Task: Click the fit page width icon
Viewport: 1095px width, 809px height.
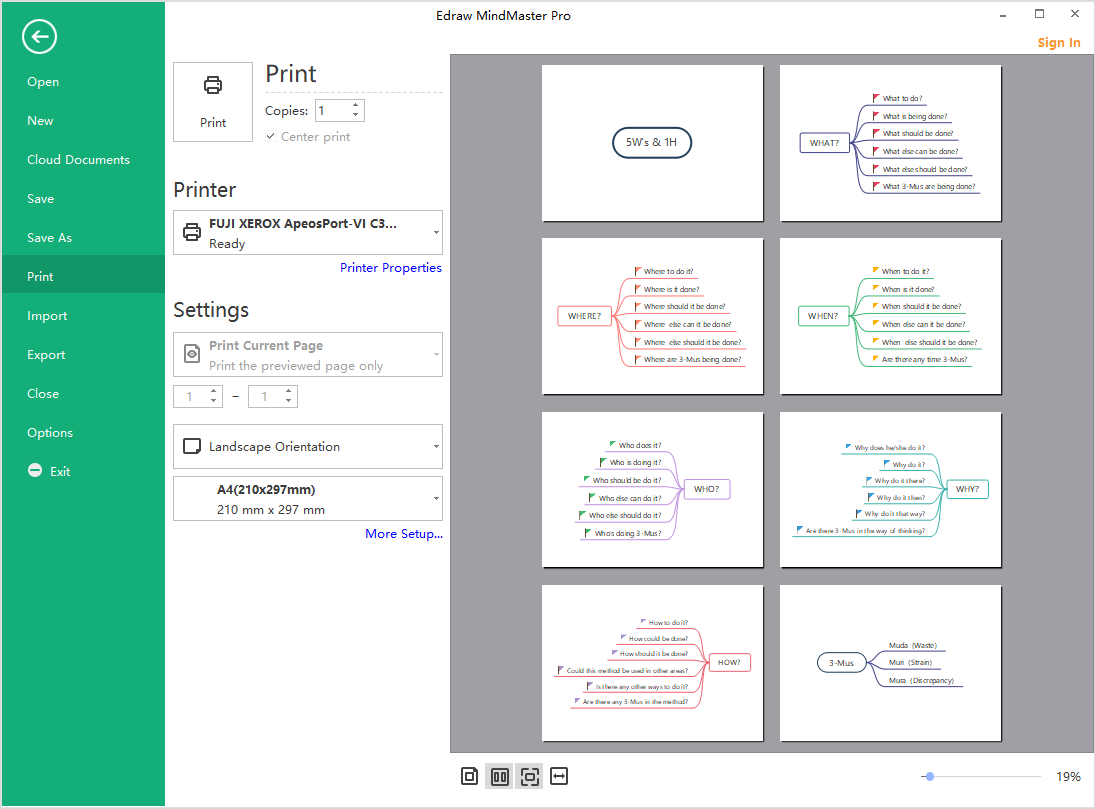Action: tap(559, 776)
